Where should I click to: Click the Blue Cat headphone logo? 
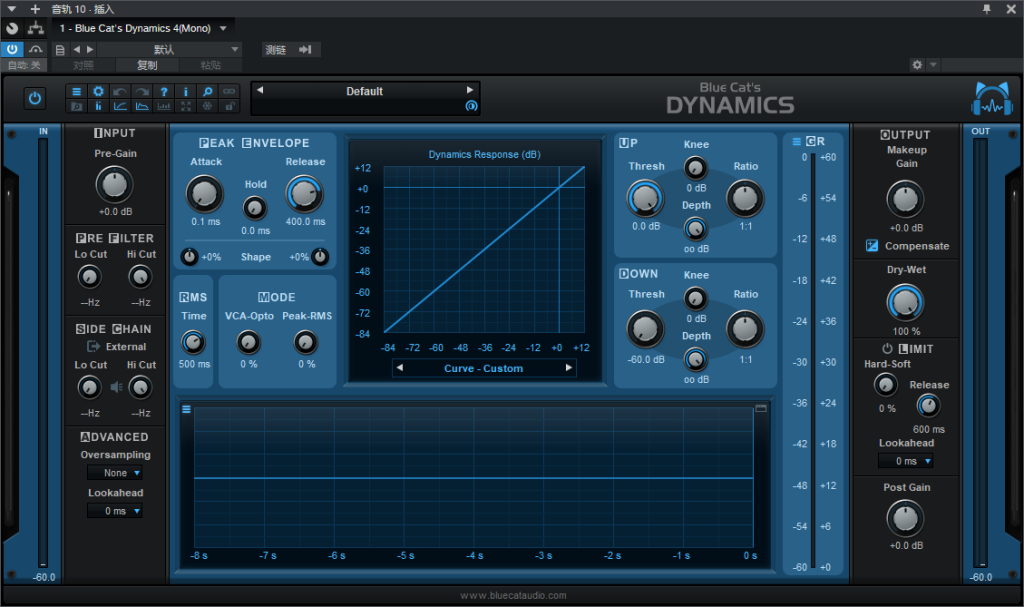pyautogui.click(x=992, y=99)
